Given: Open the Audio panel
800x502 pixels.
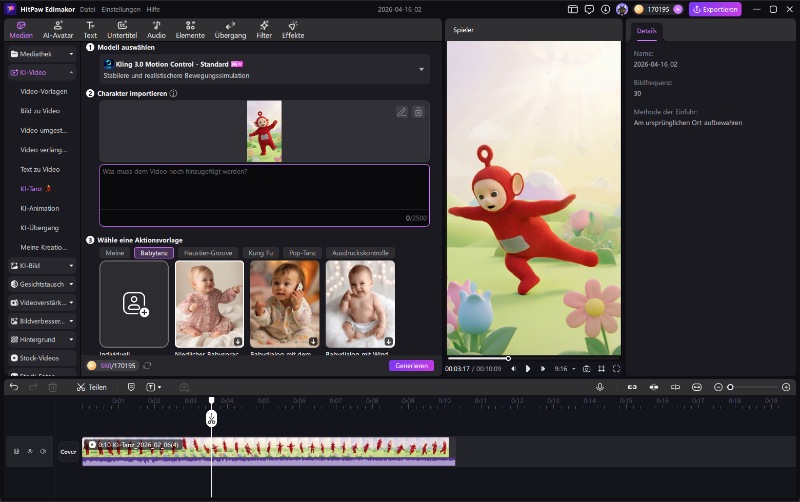Looking at the screenshot, I should tap(156, 30).
